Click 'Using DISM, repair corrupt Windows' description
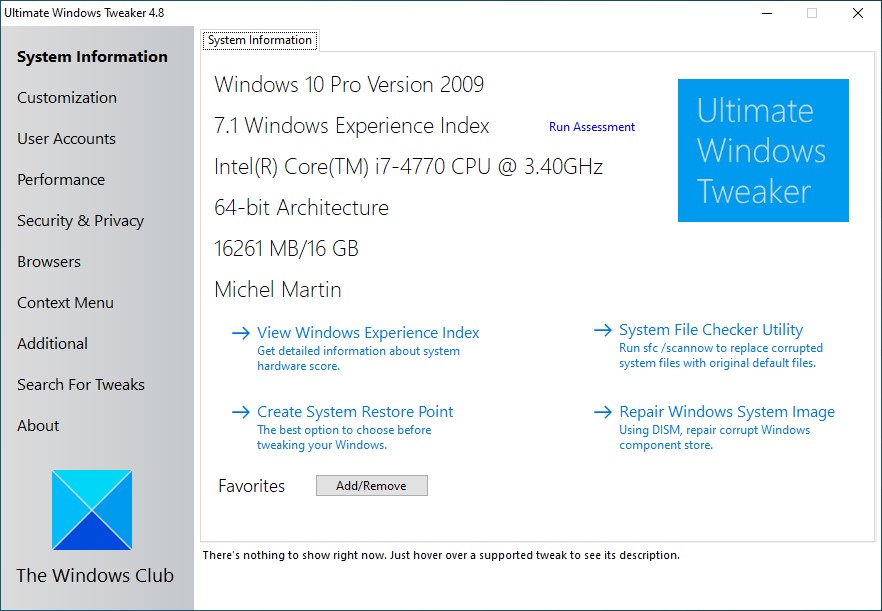The width and height of the screenshot is (882, 611). pos(714,438)
